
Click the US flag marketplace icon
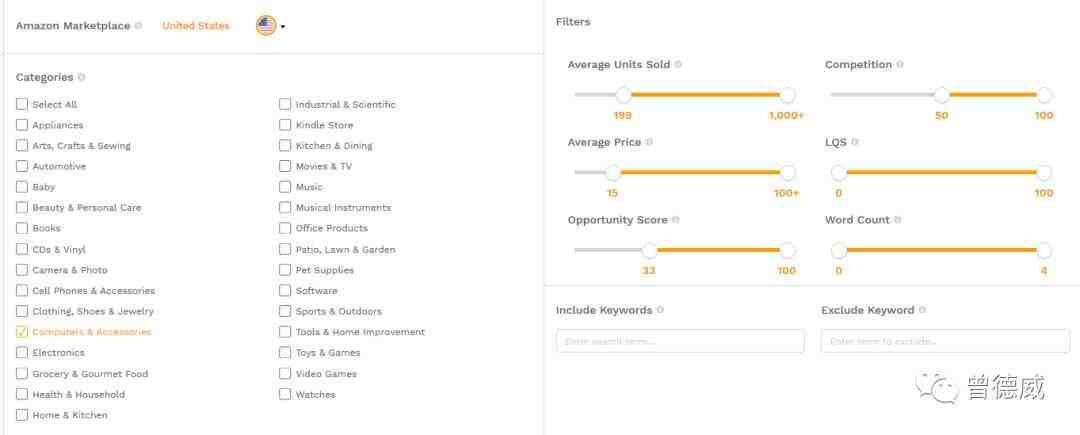pyautogui.click(x=266, y=26)
